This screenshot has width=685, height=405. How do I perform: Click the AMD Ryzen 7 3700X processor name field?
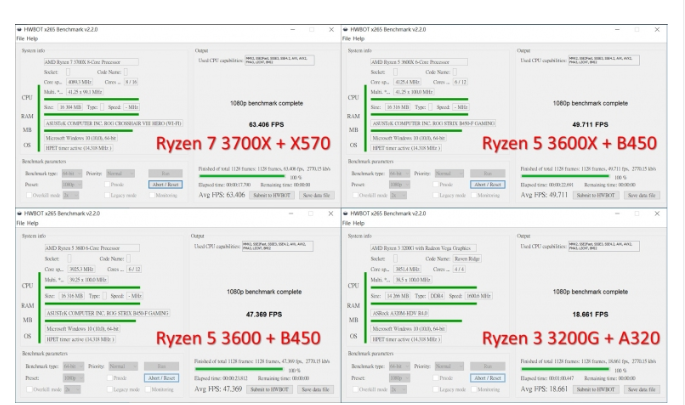[x=91, y=62]
